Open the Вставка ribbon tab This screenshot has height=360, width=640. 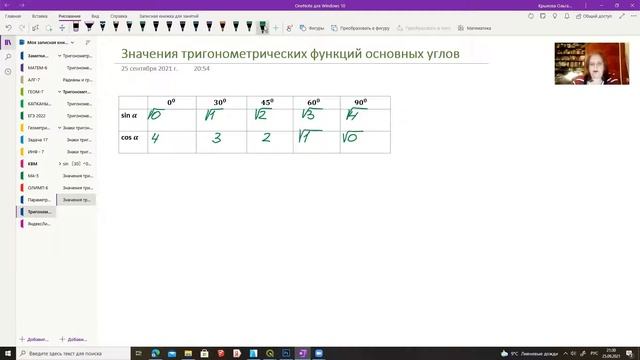(x=40, y=16)
